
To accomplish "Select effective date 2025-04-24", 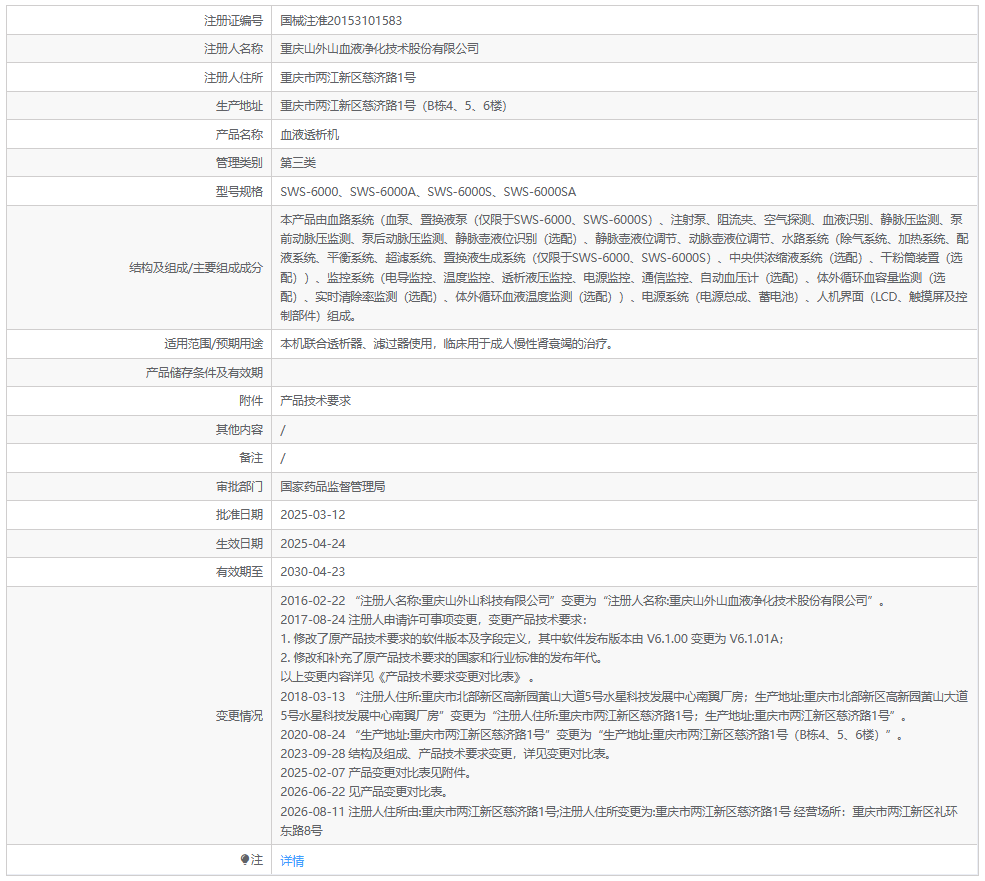I will click(x=313, y=544).
